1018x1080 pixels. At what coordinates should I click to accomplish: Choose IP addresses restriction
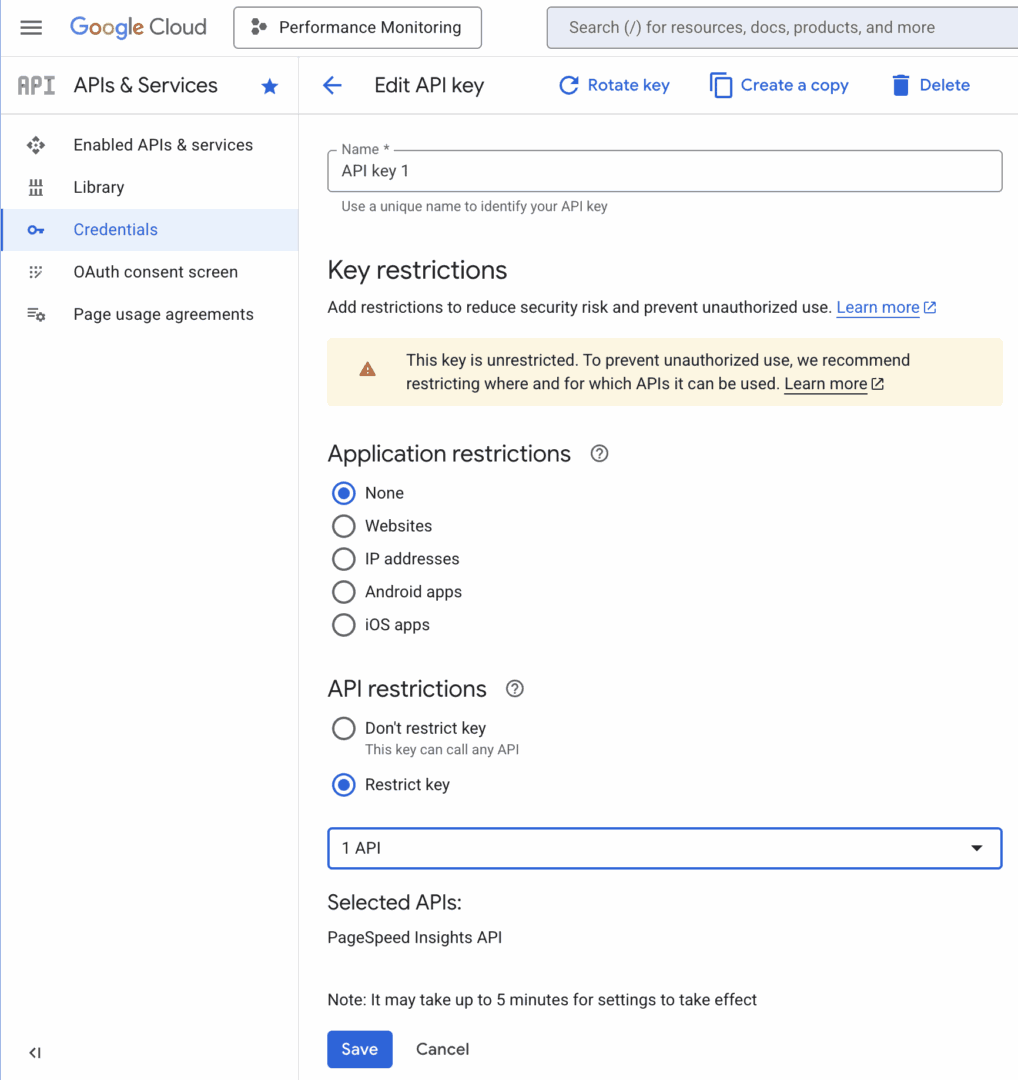(x=343, y=558)
